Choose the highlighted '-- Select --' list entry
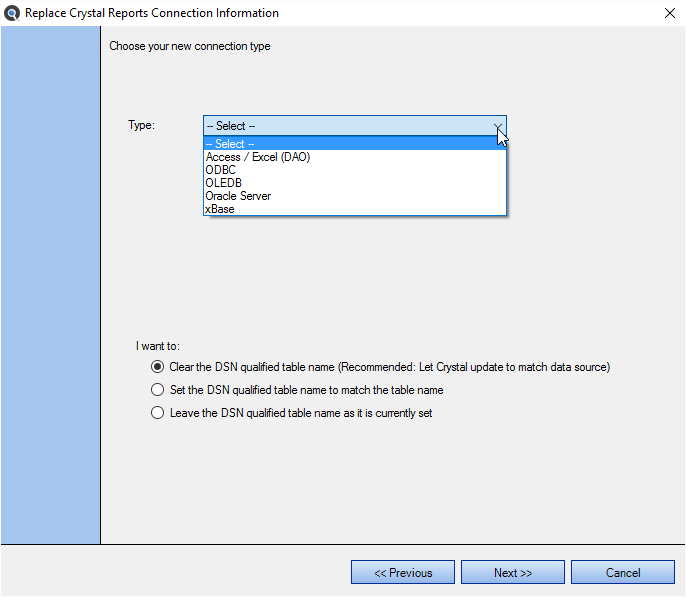Screen dimensions: 686x597 click(x=355, y=143)
